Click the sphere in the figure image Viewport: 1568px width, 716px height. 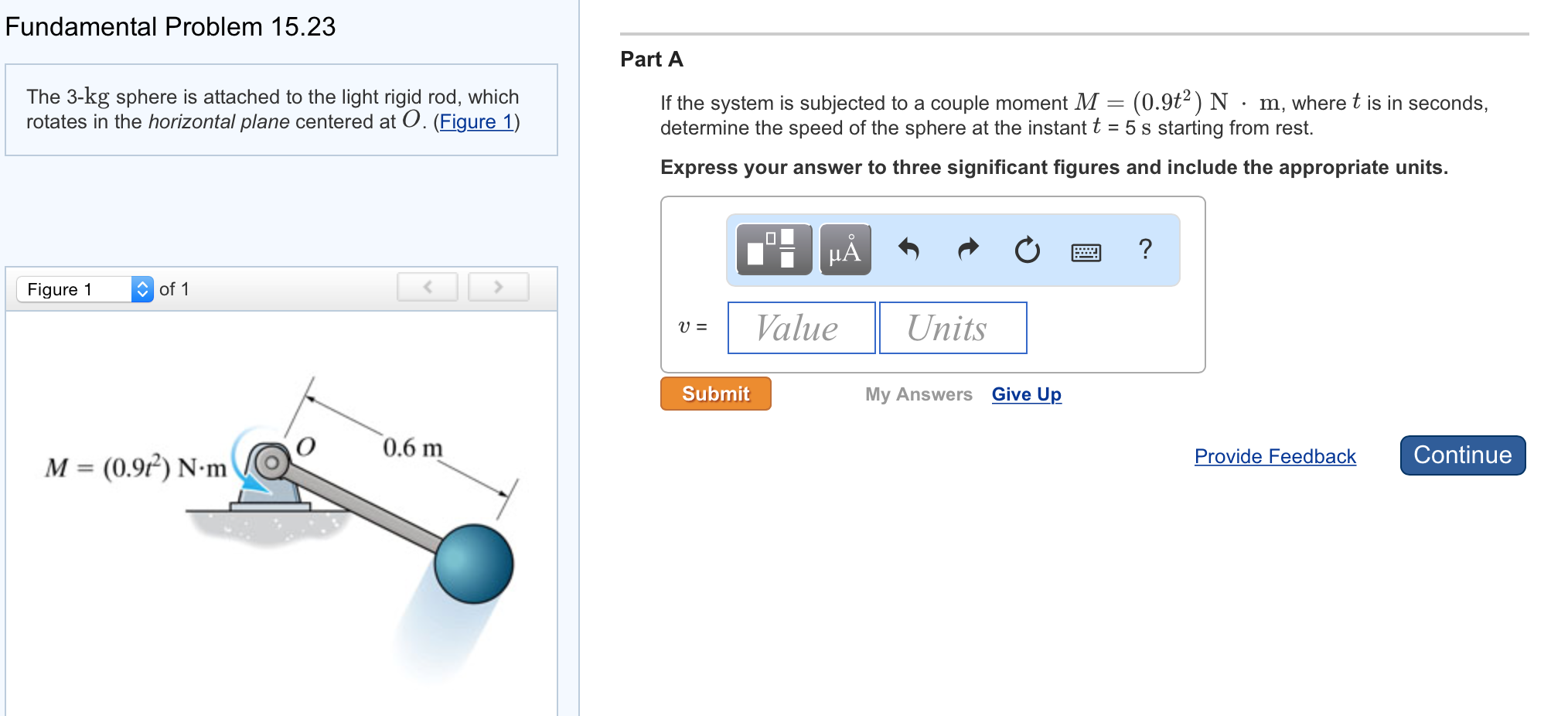473,564
